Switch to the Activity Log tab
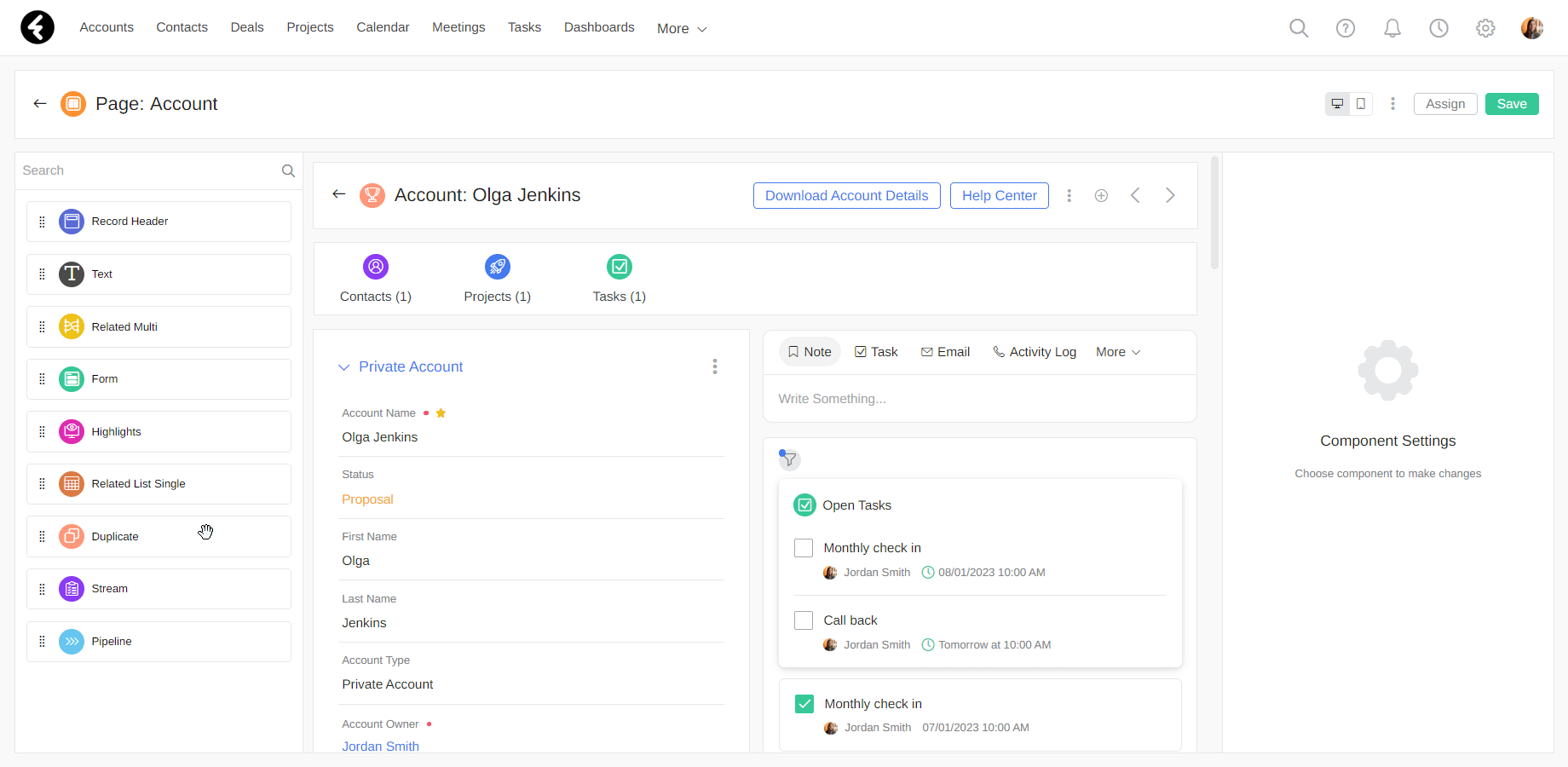The height and width of the screenshot is (767, 1568). (1035, 352)
